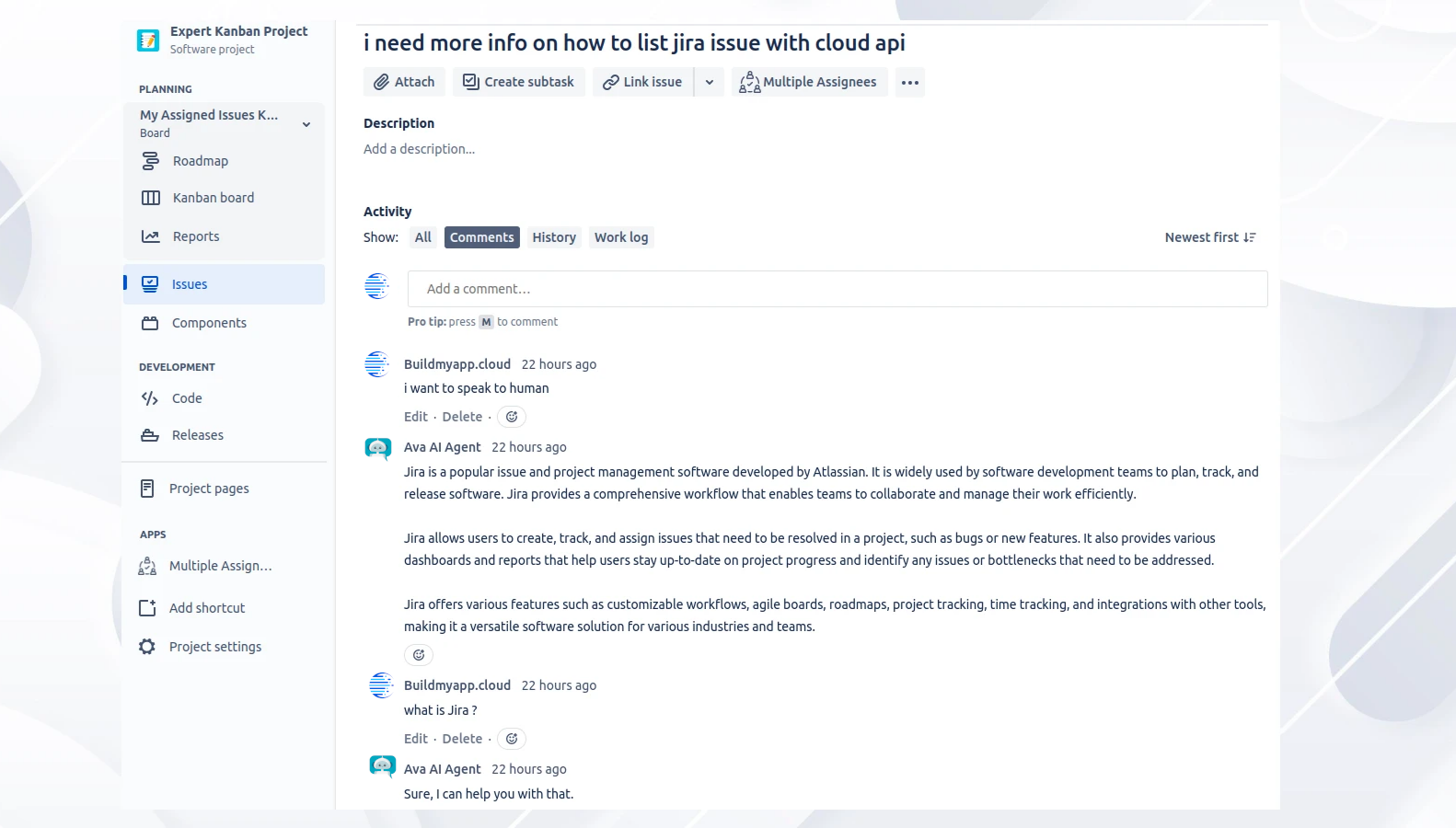
Task: Add reaction to 'i want to speak to human' comment
Action: [x=512, y=417]
